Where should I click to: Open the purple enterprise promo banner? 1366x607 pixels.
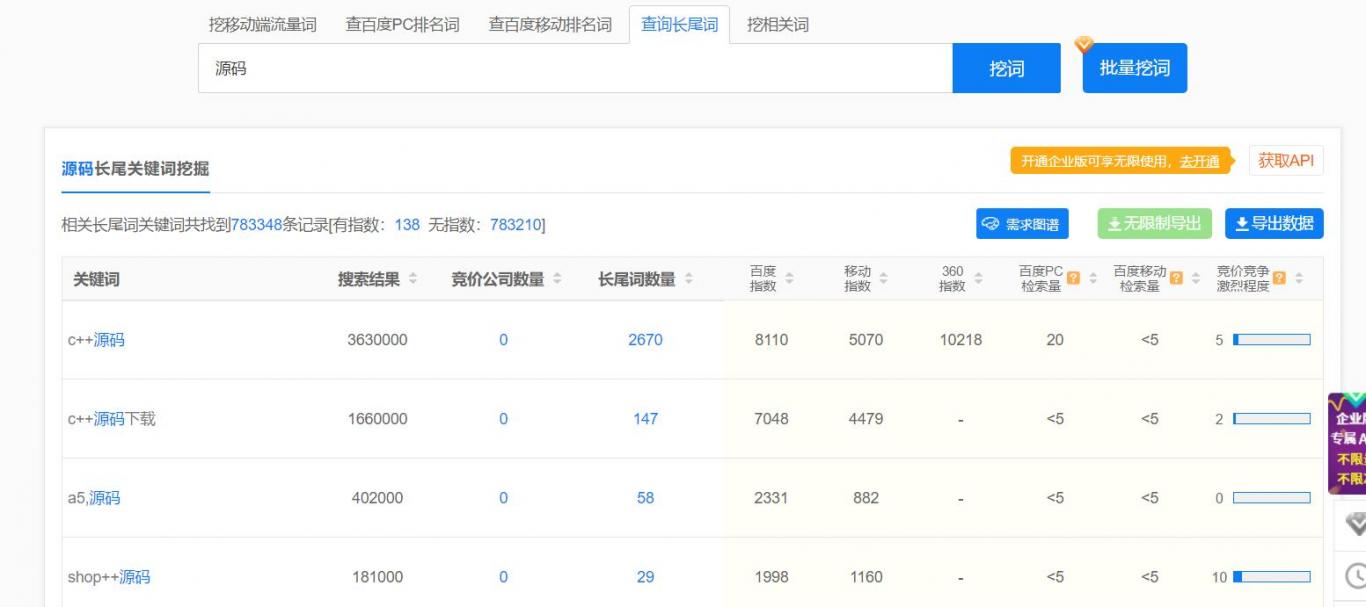click(x=1347, y=443)
